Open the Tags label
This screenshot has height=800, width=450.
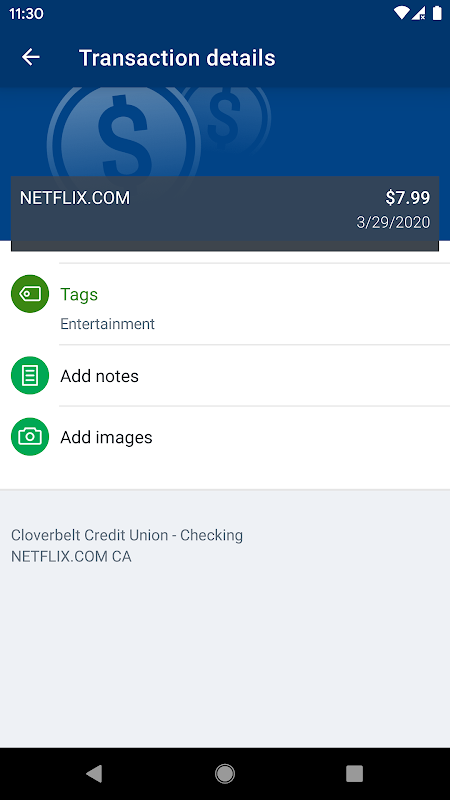[x=79, y=294]
